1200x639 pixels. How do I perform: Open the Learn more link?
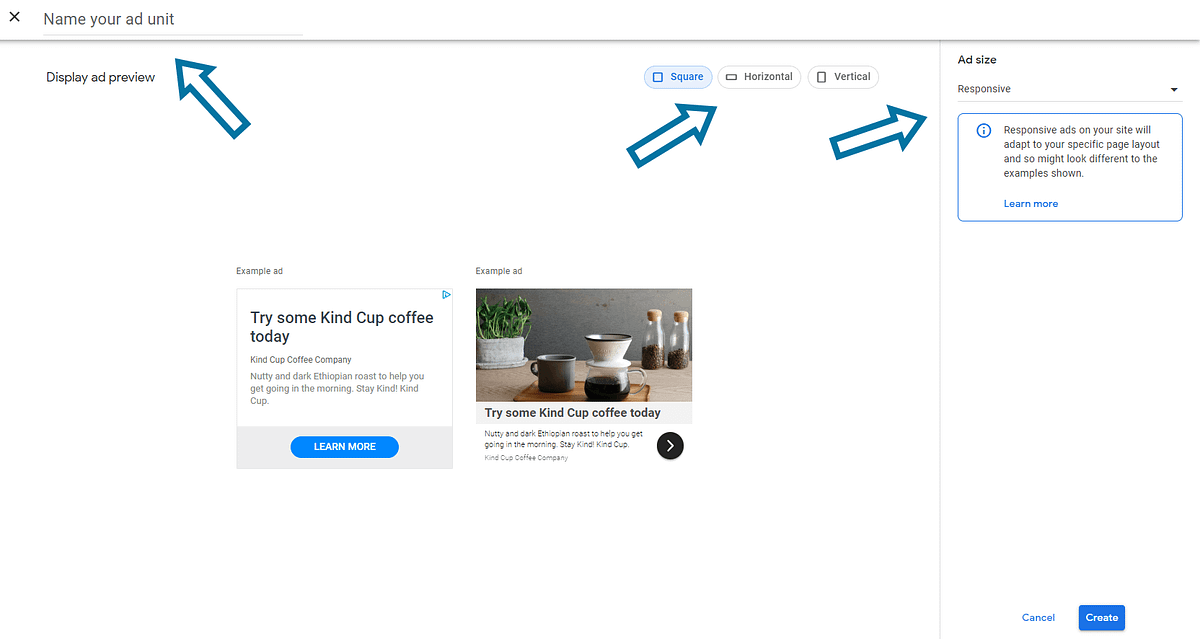(1030, 203)
